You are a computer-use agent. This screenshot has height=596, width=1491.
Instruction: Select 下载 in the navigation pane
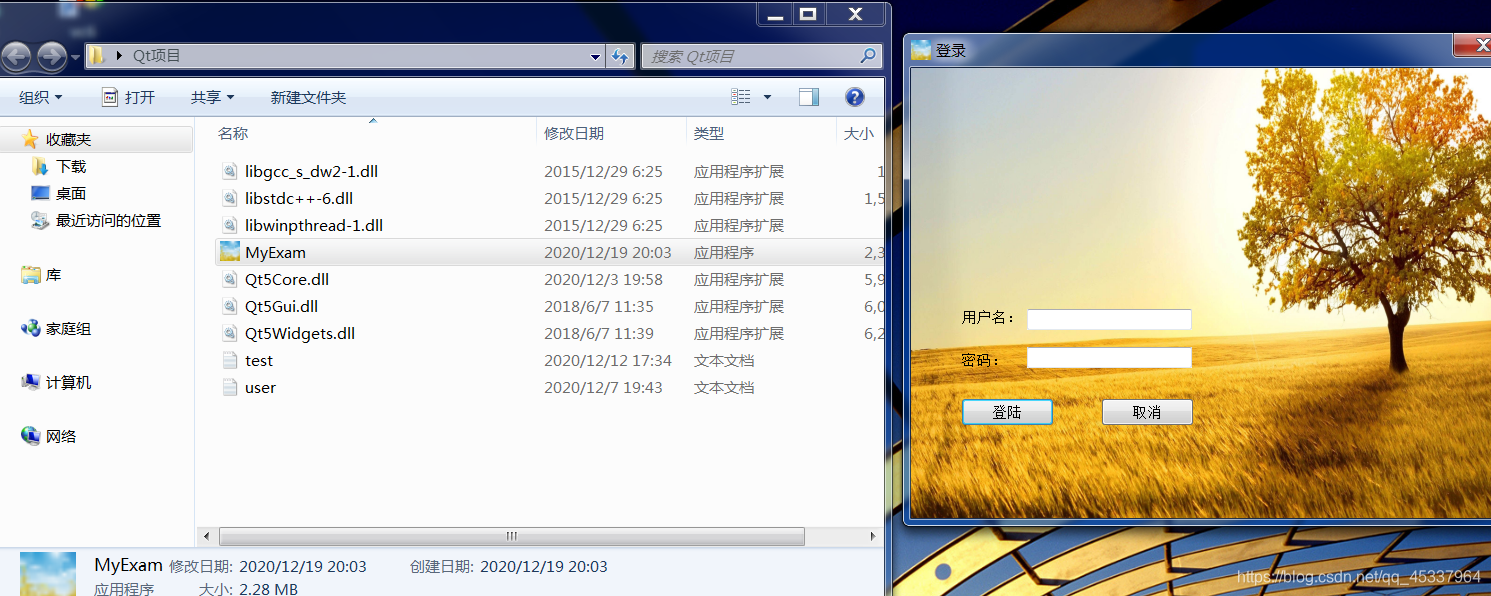(x=71, y=167)
